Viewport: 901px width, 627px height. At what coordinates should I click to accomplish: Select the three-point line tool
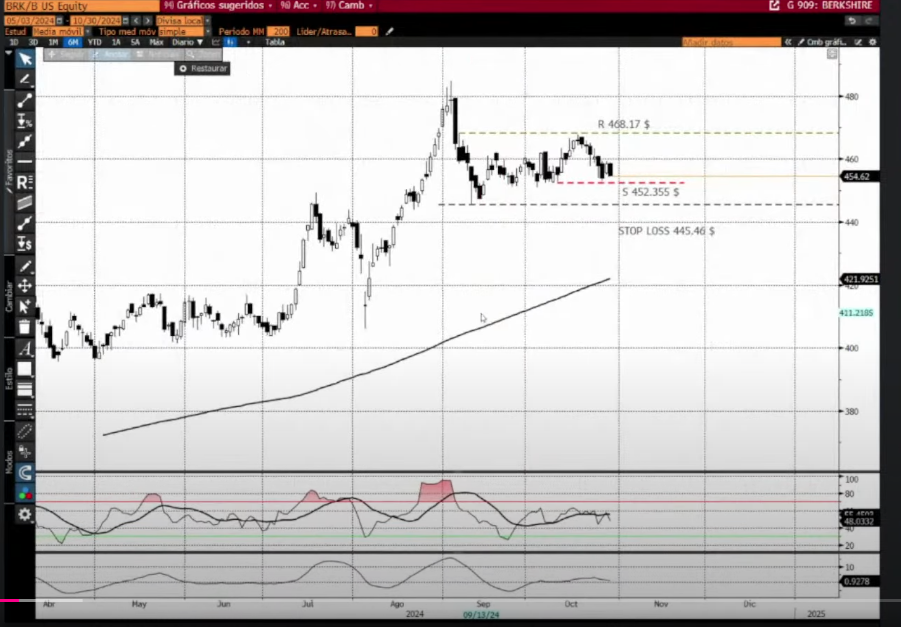coord(25,141)
